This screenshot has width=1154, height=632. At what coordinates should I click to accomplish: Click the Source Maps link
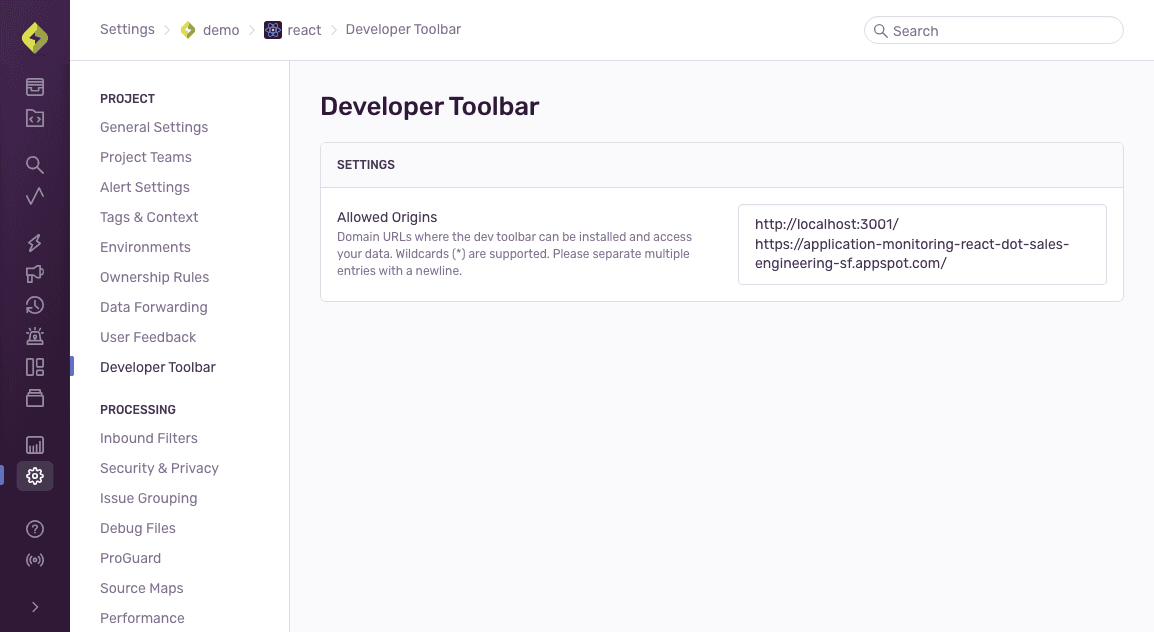[141, 588]
